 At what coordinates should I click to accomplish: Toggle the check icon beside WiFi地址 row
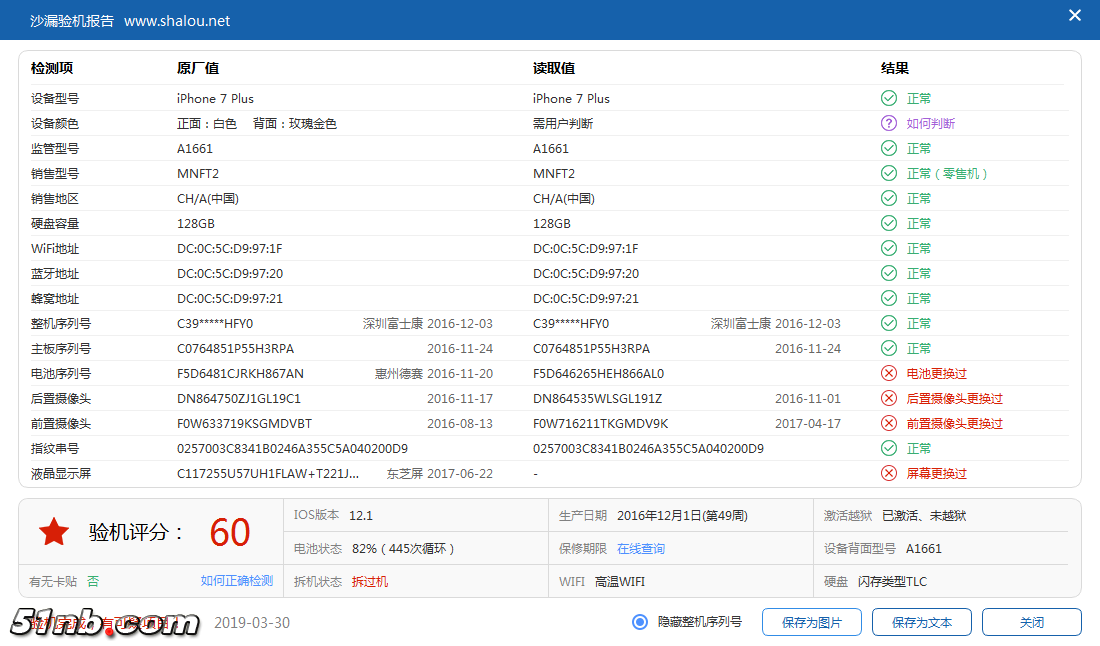coord(889,248)
